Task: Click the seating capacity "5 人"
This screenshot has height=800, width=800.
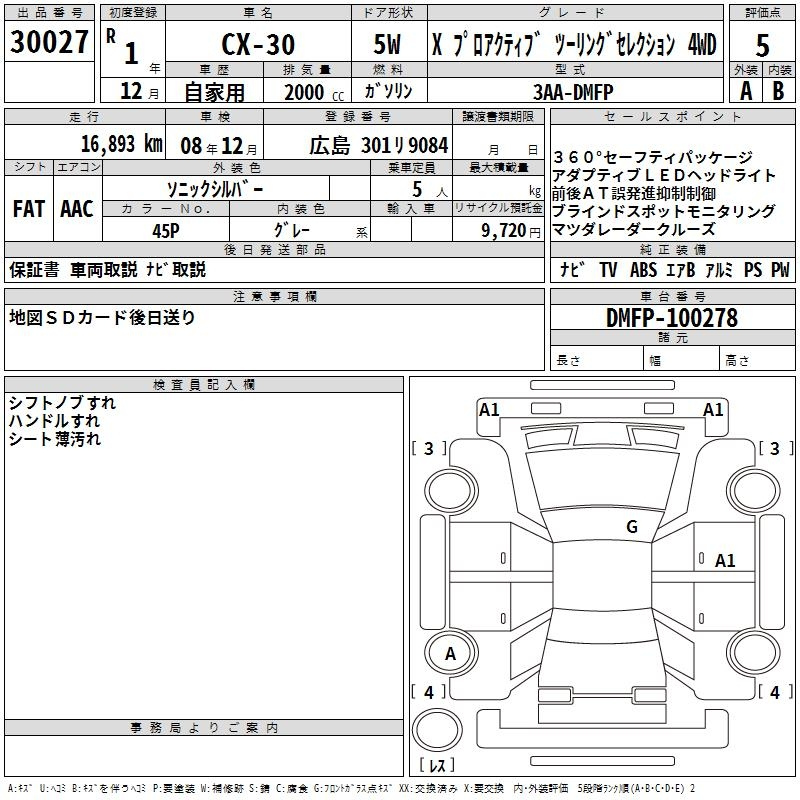Action: pyautogui.click(x=429, y=190)
